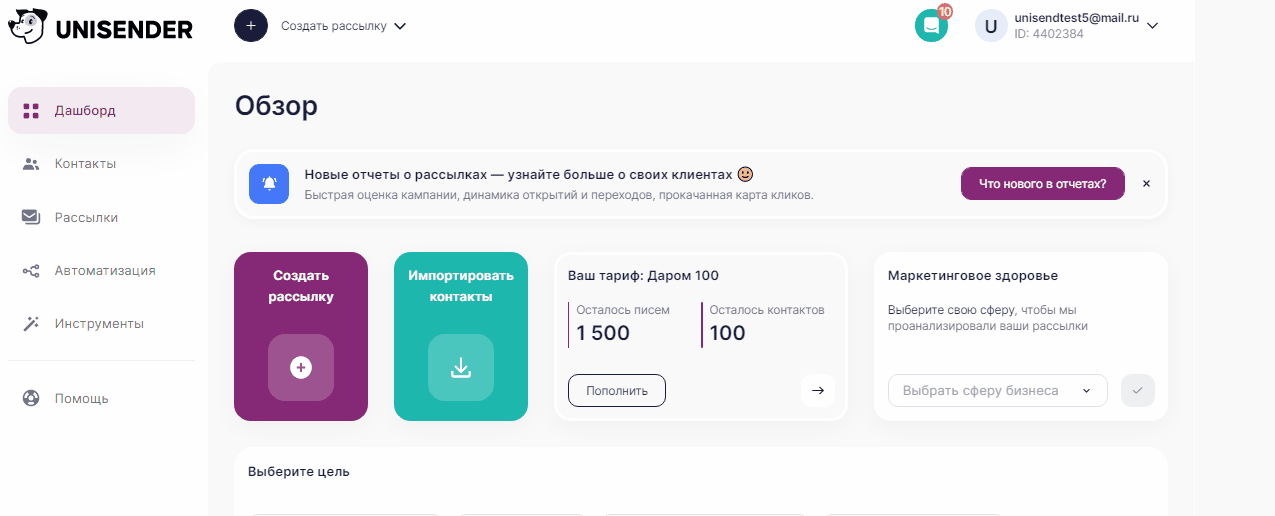Click the download icon in Импортировать контакты card
The width and height of the screenshot is (1275, 516).
(461, 368)
